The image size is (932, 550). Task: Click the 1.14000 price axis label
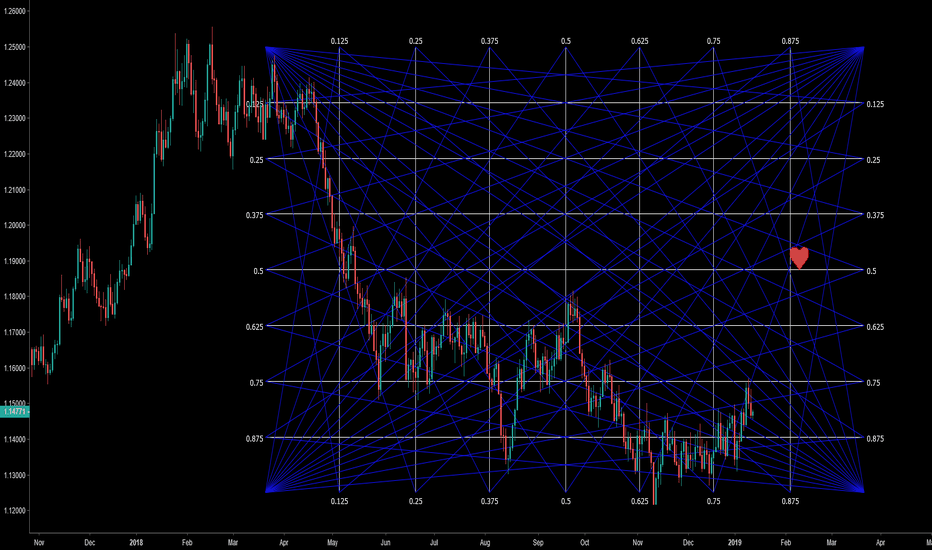[x=14, y=439]
